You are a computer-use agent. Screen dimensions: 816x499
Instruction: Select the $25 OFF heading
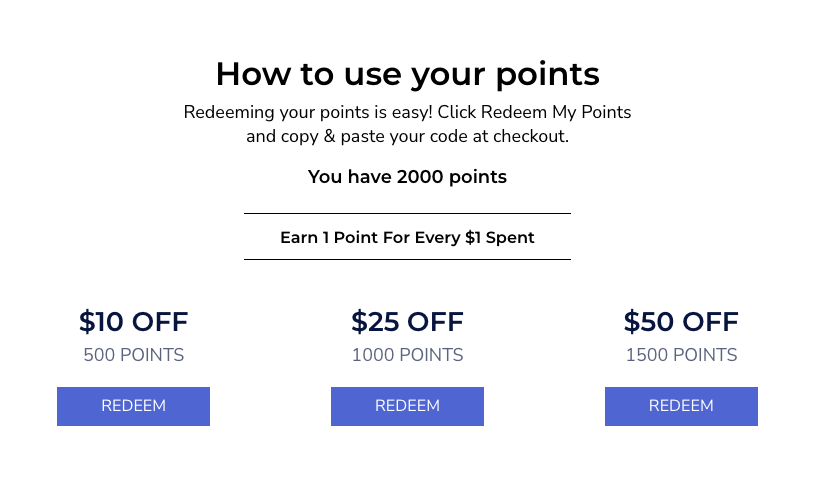[407, 322]
